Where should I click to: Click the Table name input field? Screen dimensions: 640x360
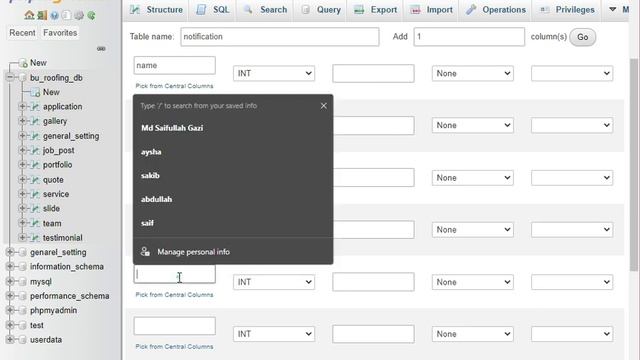(280, 37)
